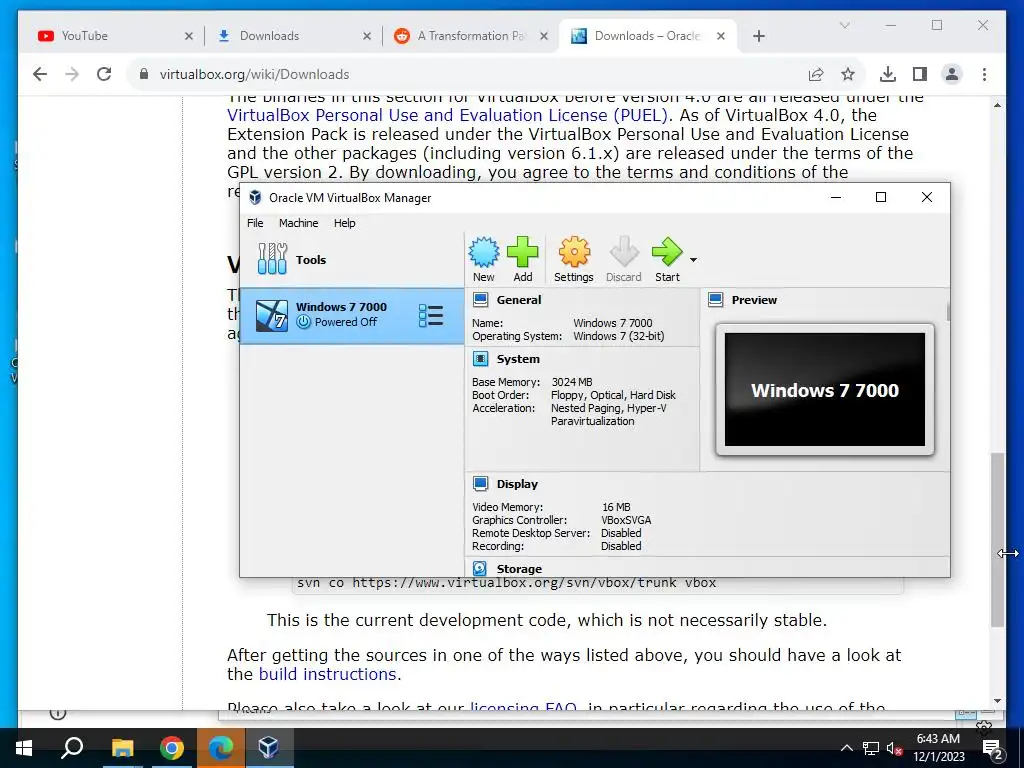Click the Graphics Controller value VBoxSVGA
This screenshot has width=1024, height=768.
coord(626,520)
